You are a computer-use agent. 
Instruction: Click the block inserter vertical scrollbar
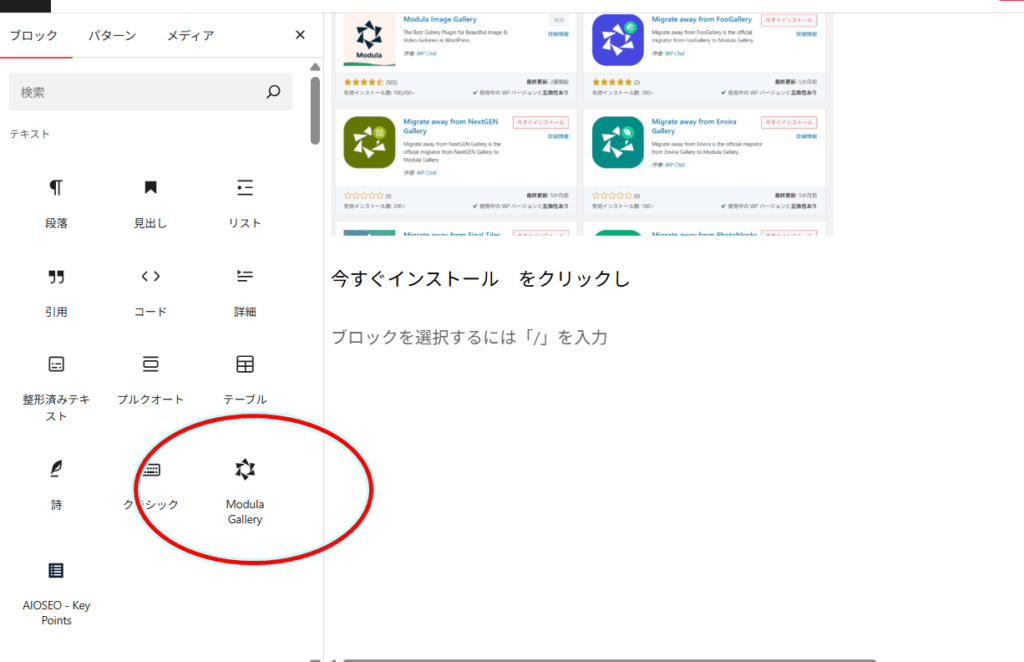[x=315, y=110]
